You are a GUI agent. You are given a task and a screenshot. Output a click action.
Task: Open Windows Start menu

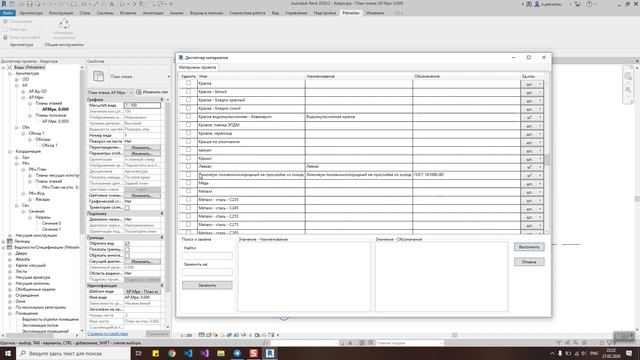point(8,353)
